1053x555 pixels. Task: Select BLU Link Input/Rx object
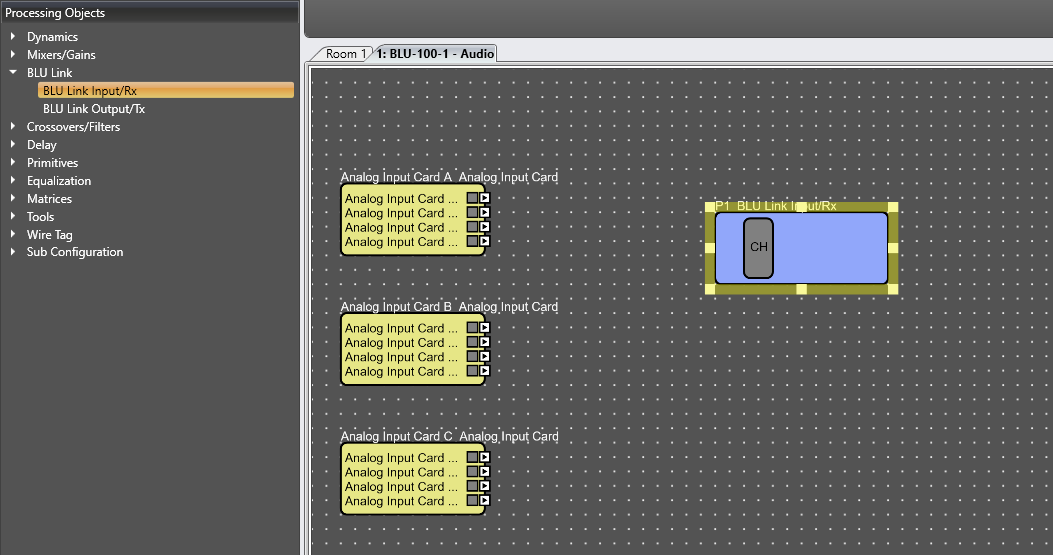pyautogui.click(x=166, y=90)
